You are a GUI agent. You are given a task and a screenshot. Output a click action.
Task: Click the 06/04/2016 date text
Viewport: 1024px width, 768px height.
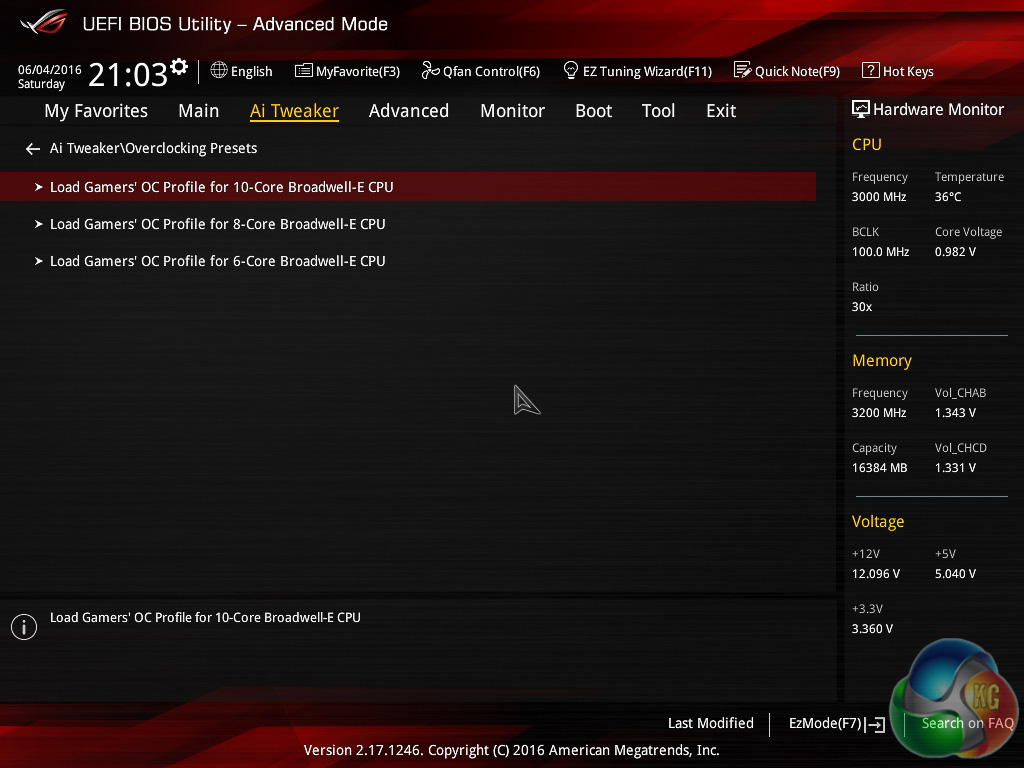[x=50, y=69]
